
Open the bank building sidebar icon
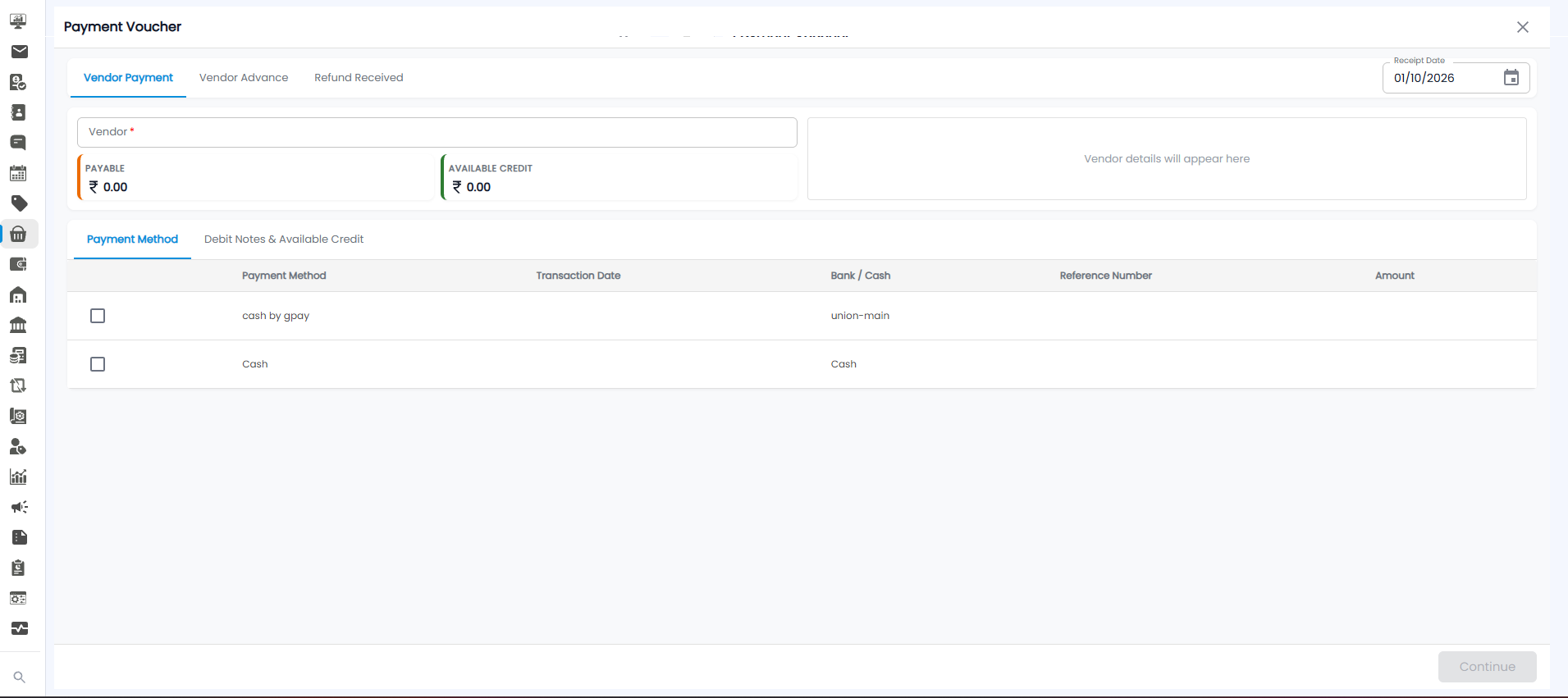[x=18, y=325]
